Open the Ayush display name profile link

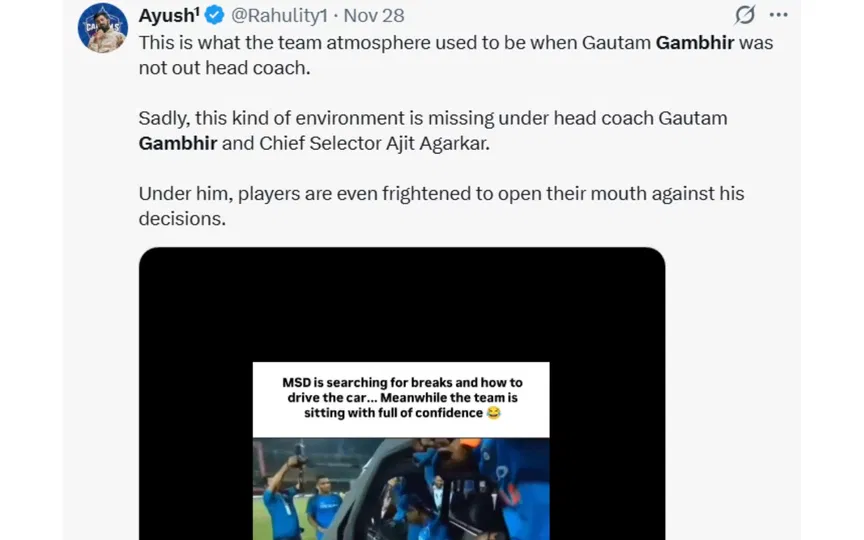point(167,16)
